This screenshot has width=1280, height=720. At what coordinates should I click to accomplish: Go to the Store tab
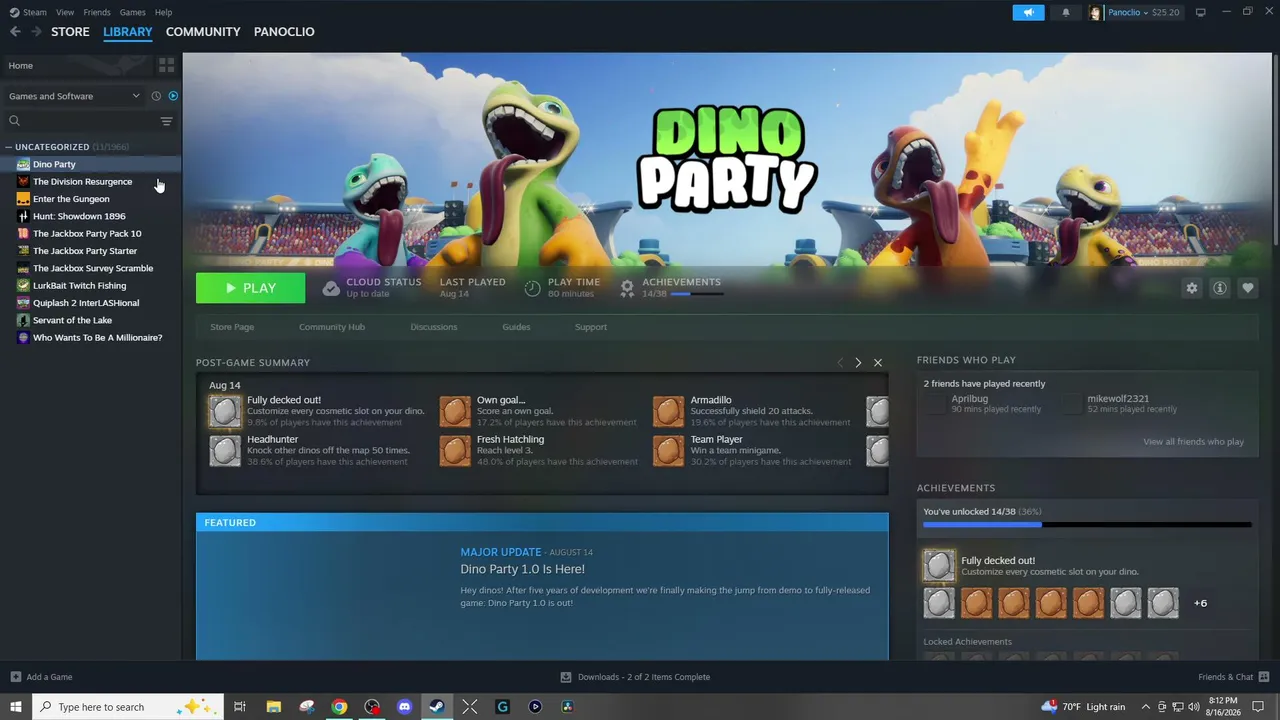[70, 32]
